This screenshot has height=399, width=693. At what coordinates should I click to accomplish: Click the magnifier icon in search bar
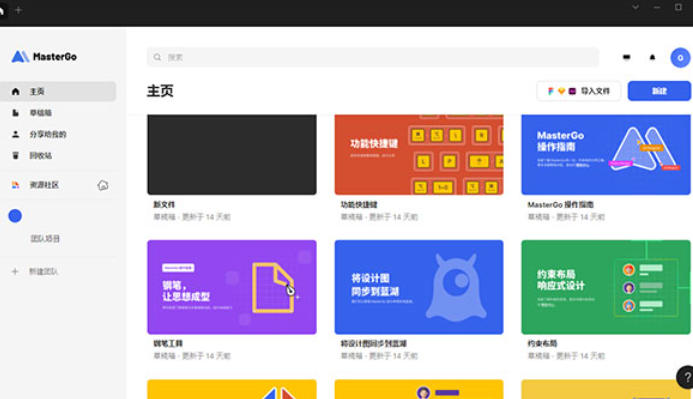(x=157, y=57)
